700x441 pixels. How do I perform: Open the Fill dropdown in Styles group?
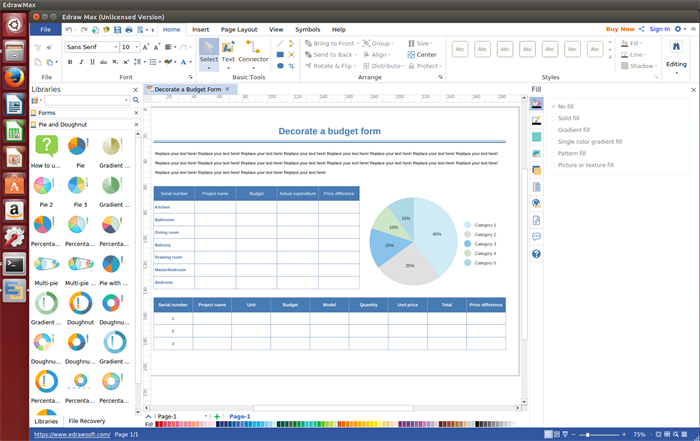[637, 44]
